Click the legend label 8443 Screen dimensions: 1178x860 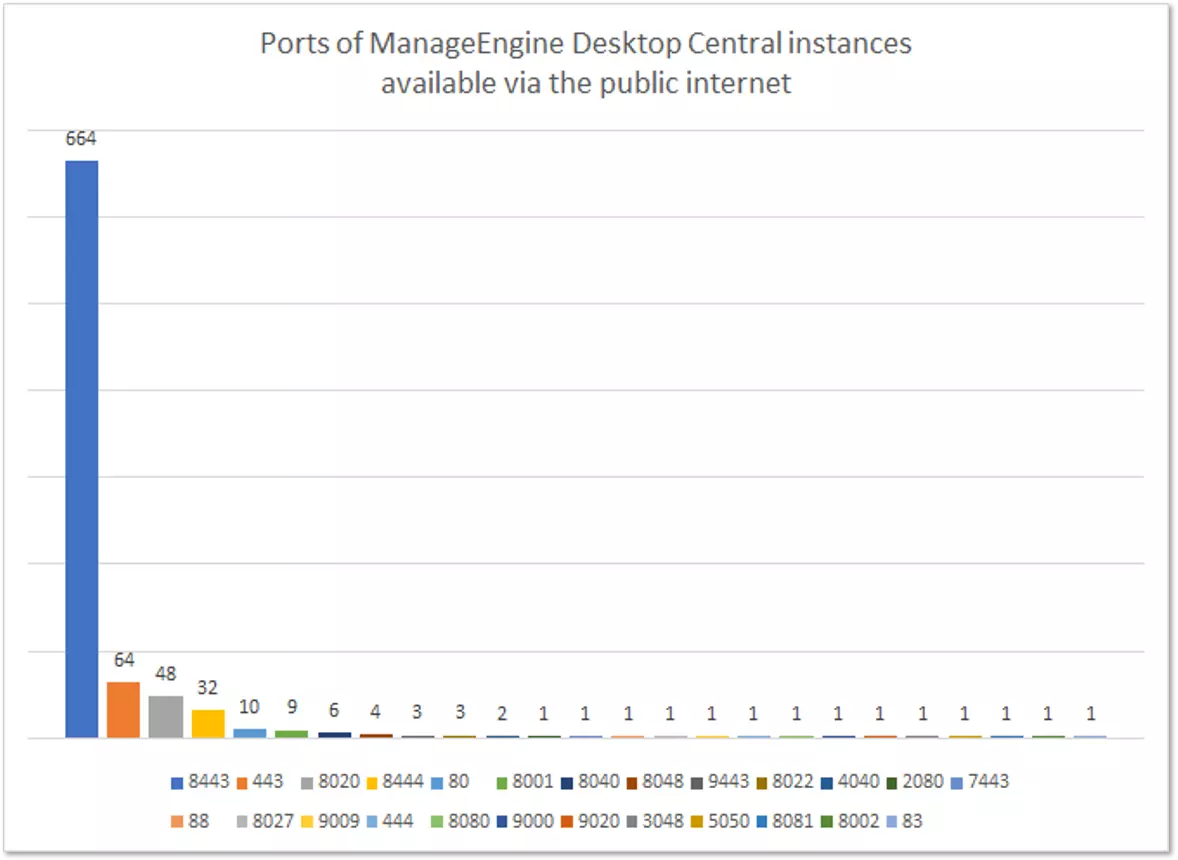[x=208, y=782]
